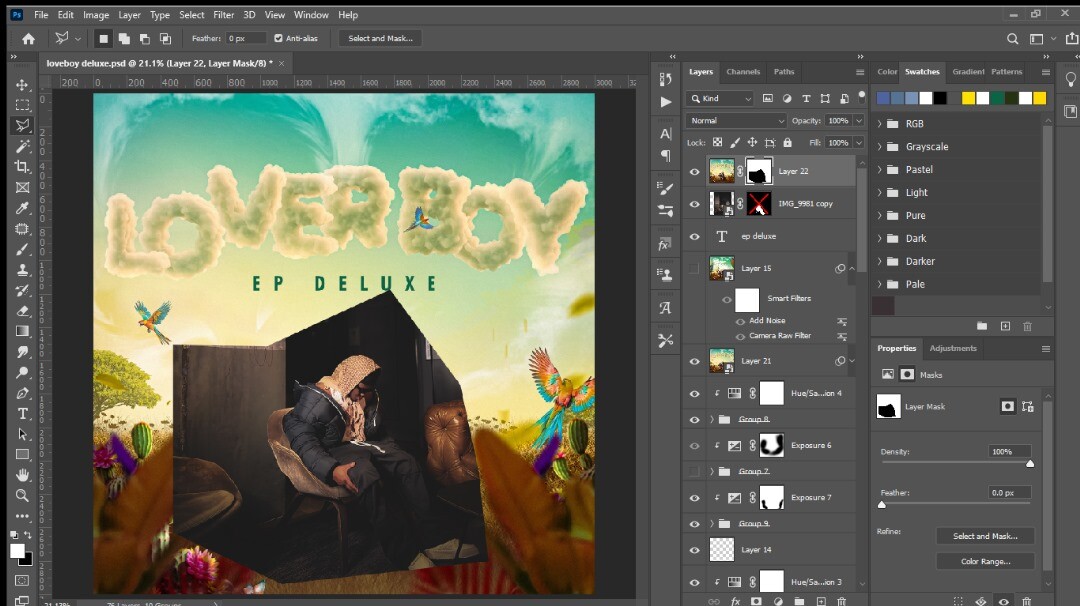Show the hidden Layer 15

point(694,269)
